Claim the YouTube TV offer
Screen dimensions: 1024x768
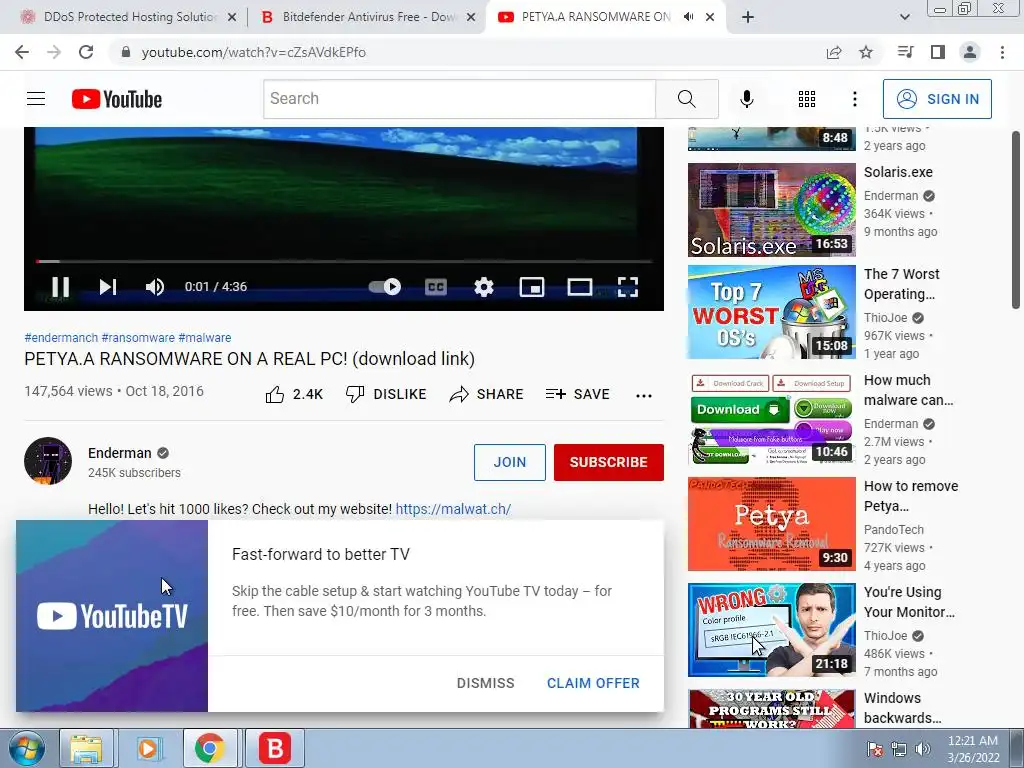(x=593, y=683)
